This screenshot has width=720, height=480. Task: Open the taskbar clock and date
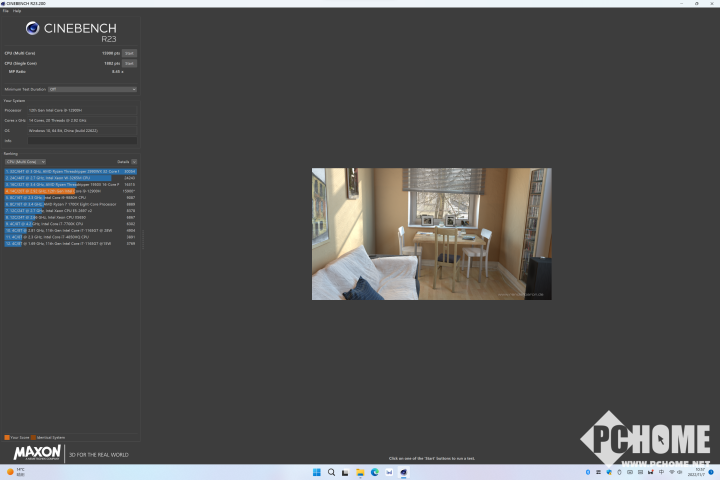tap(697, 472)
